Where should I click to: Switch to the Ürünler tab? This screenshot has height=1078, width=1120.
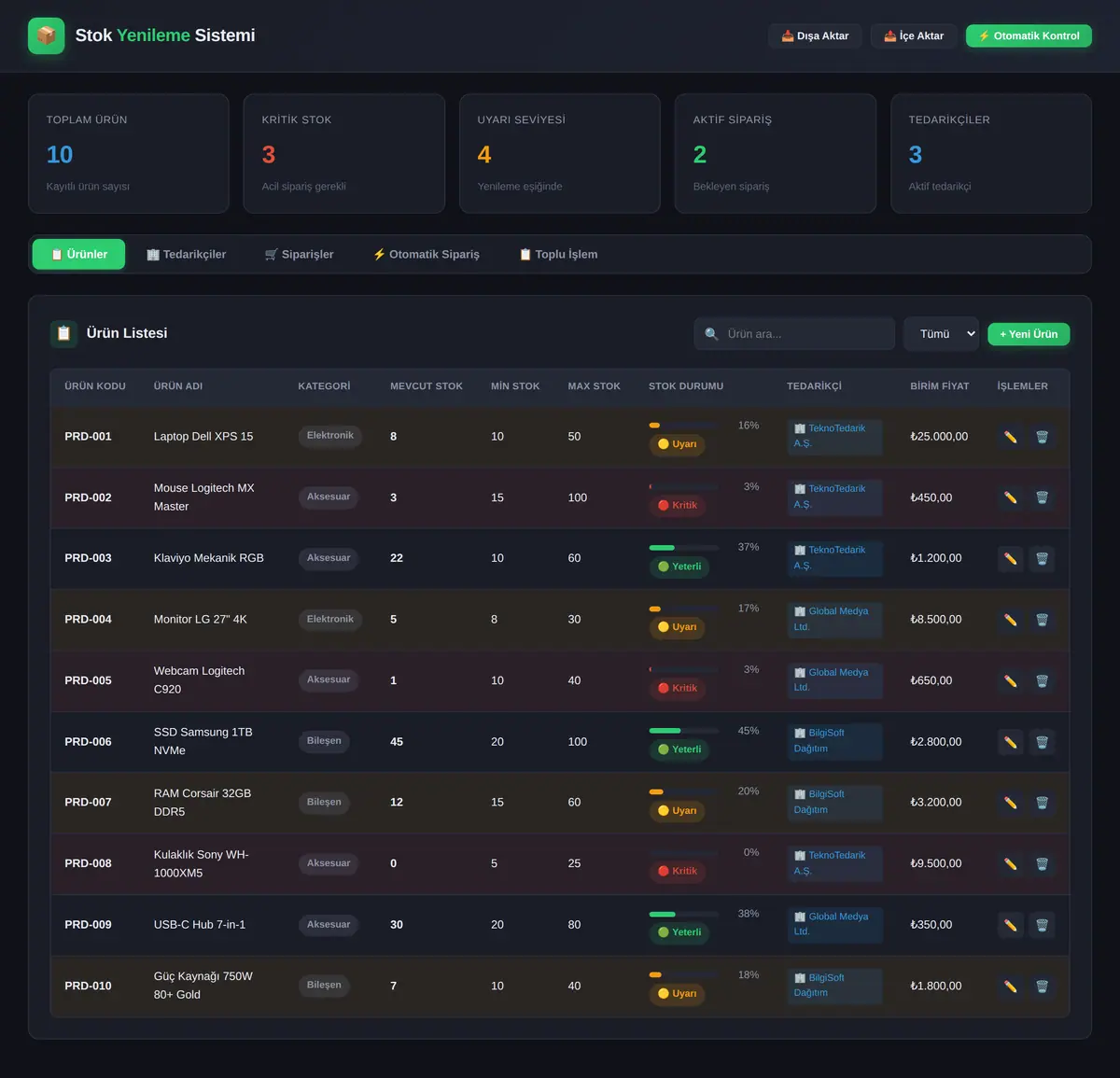(x=78, y=254)
